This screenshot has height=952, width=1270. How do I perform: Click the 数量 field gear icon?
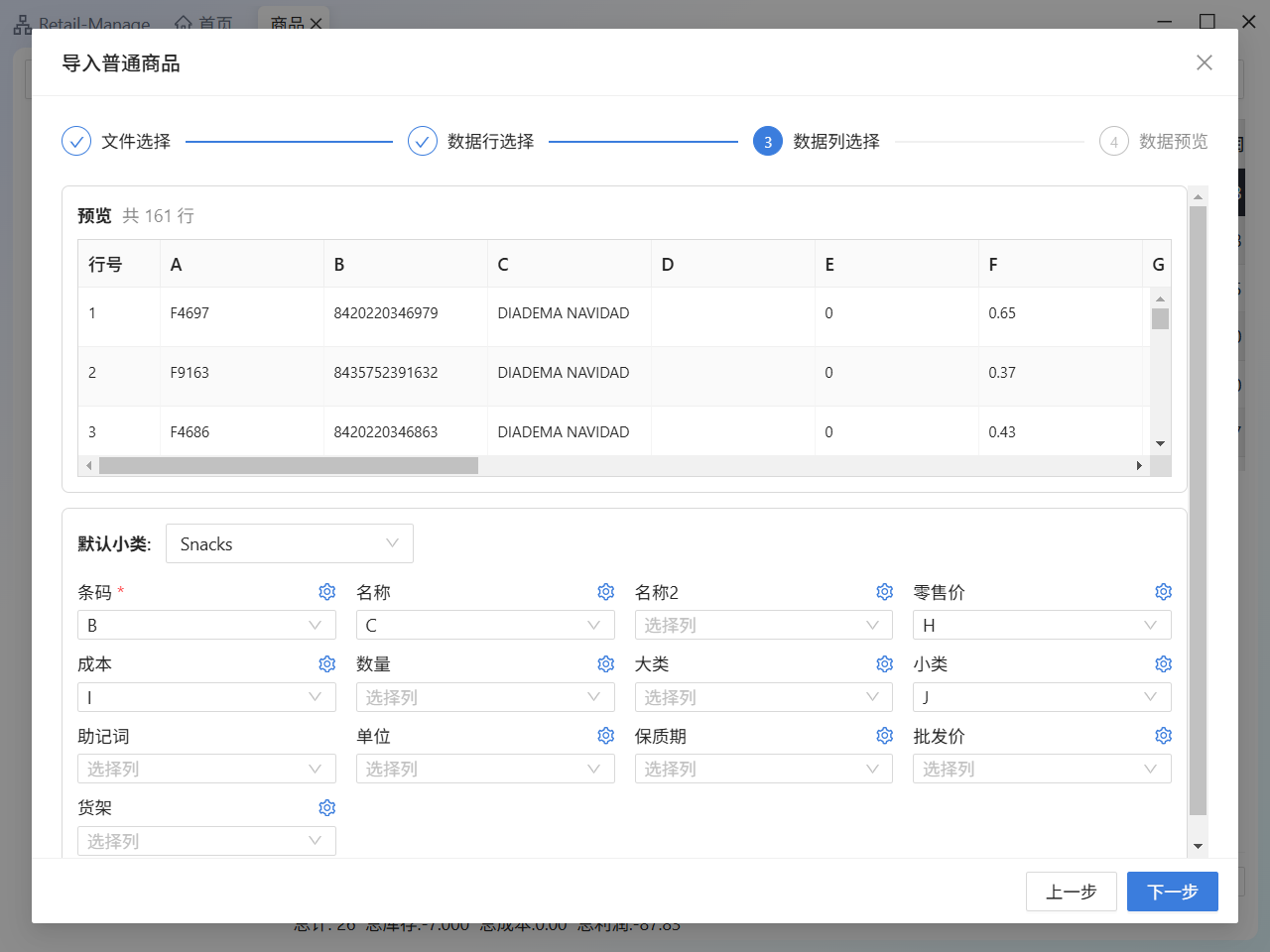(605, 664)
